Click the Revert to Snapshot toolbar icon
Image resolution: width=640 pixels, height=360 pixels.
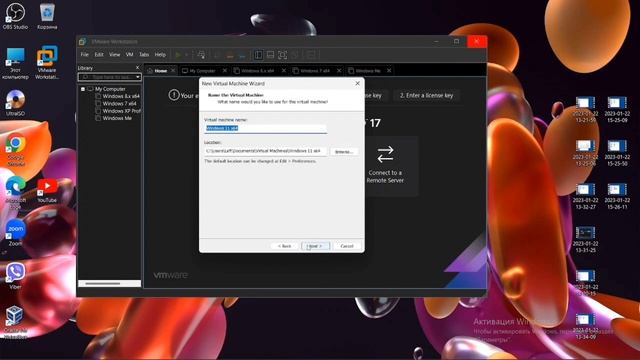point(230,55)
